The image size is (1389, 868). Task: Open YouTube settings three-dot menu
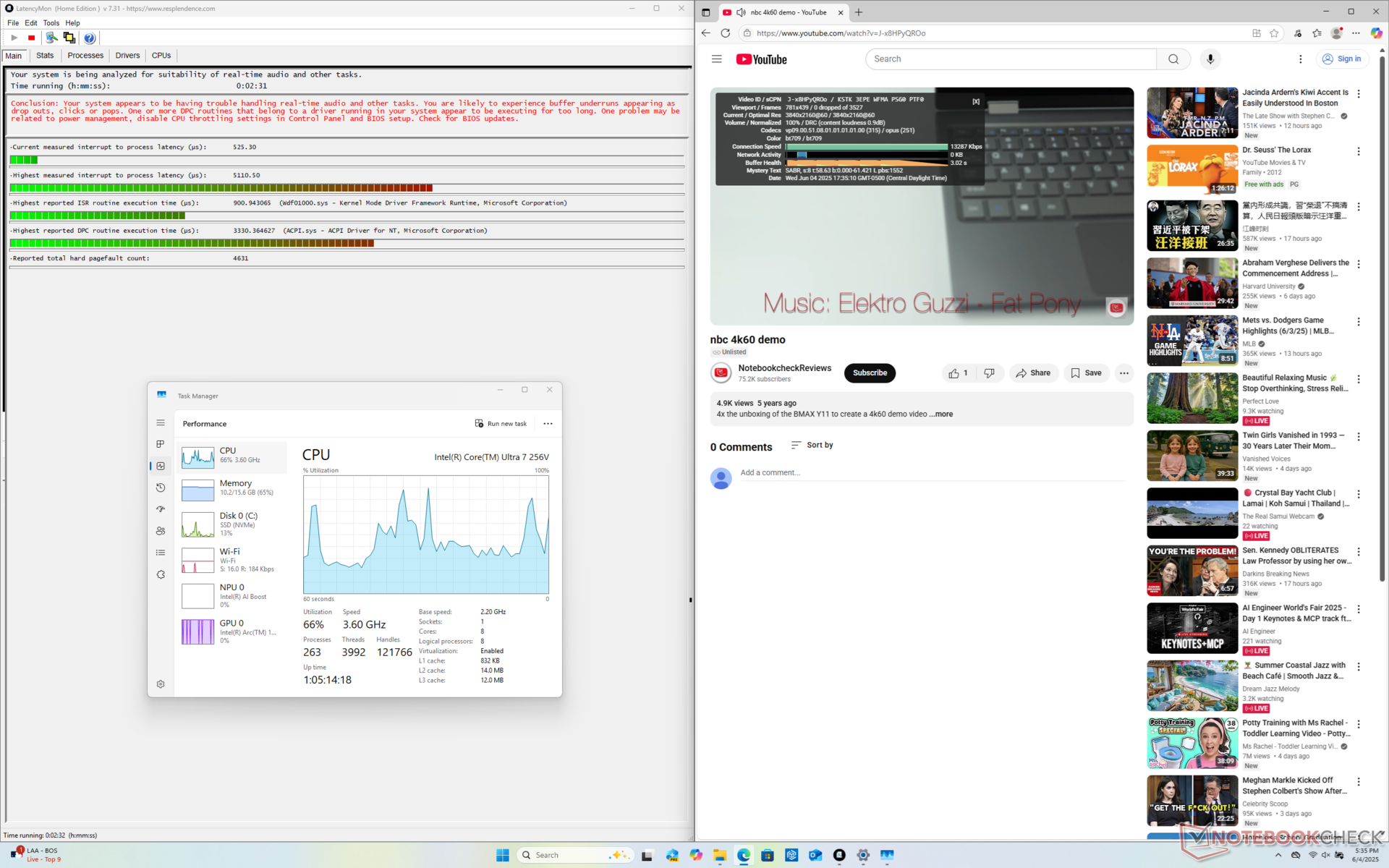pyautogui.click(x=1300, y=59)
